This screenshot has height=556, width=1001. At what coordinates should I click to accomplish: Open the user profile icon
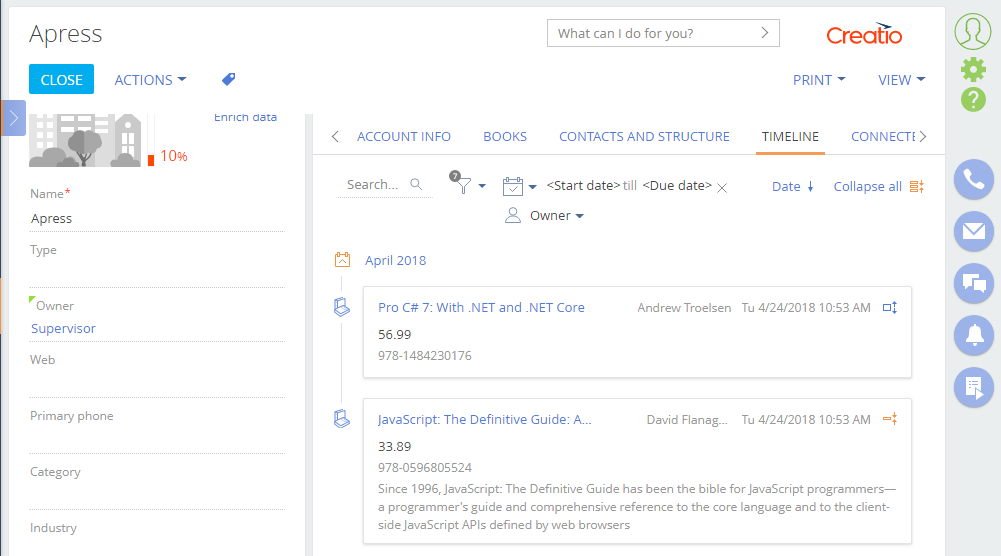(973, 31)
